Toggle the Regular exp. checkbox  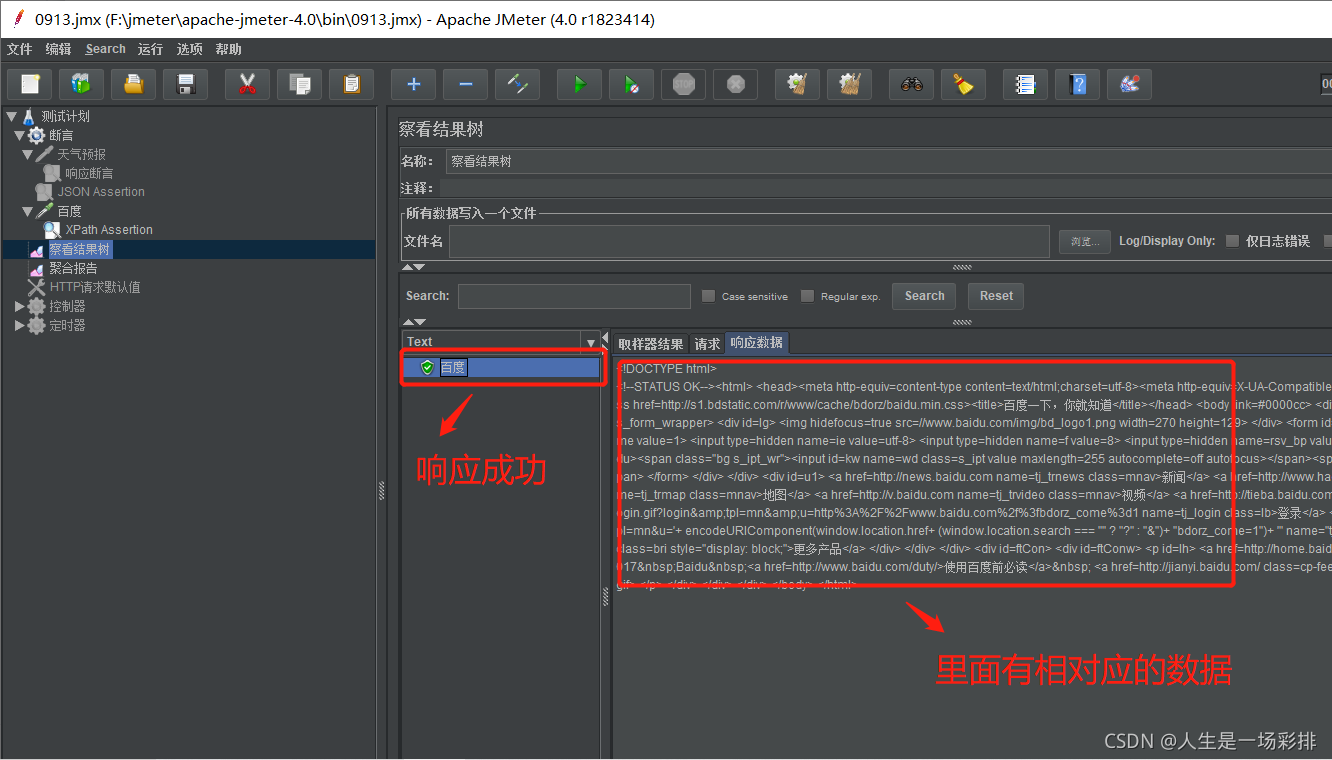(x=807, y=296)
